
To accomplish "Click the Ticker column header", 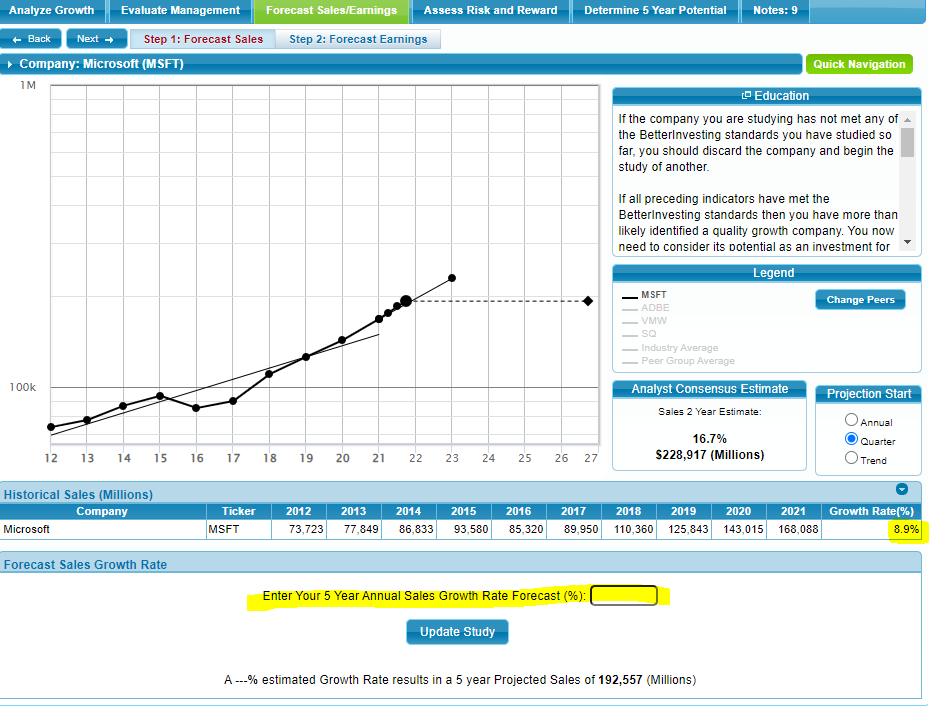I will click(238, 511).
